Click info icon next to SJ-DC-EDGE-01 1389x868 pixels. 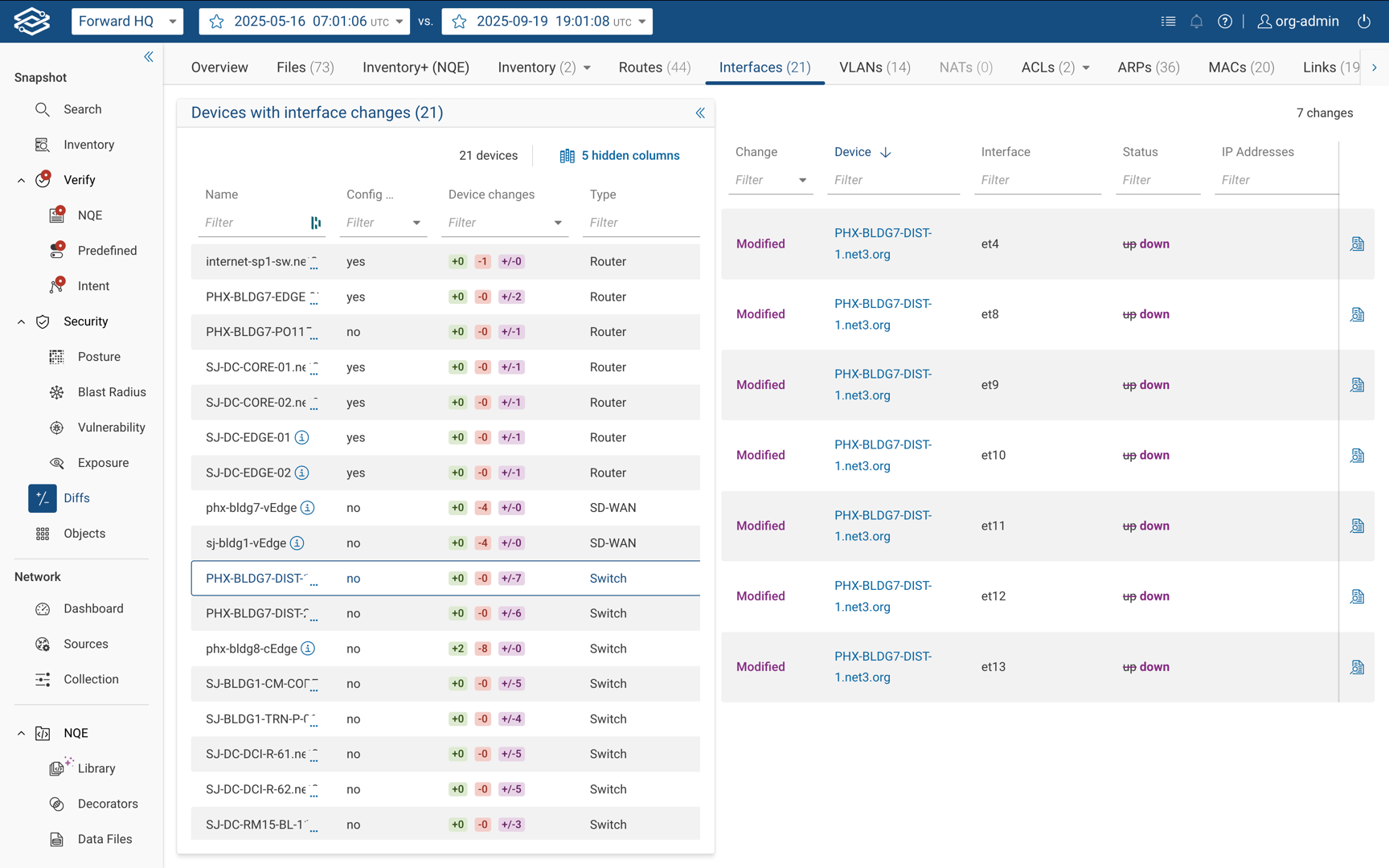click(301, 438)
